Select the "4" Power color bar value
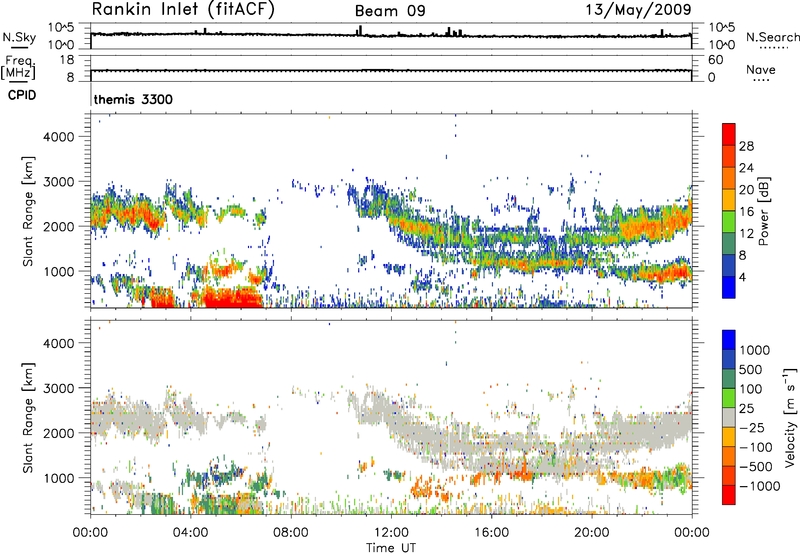Viewport: 800px width, 554px height. point(743,277)
